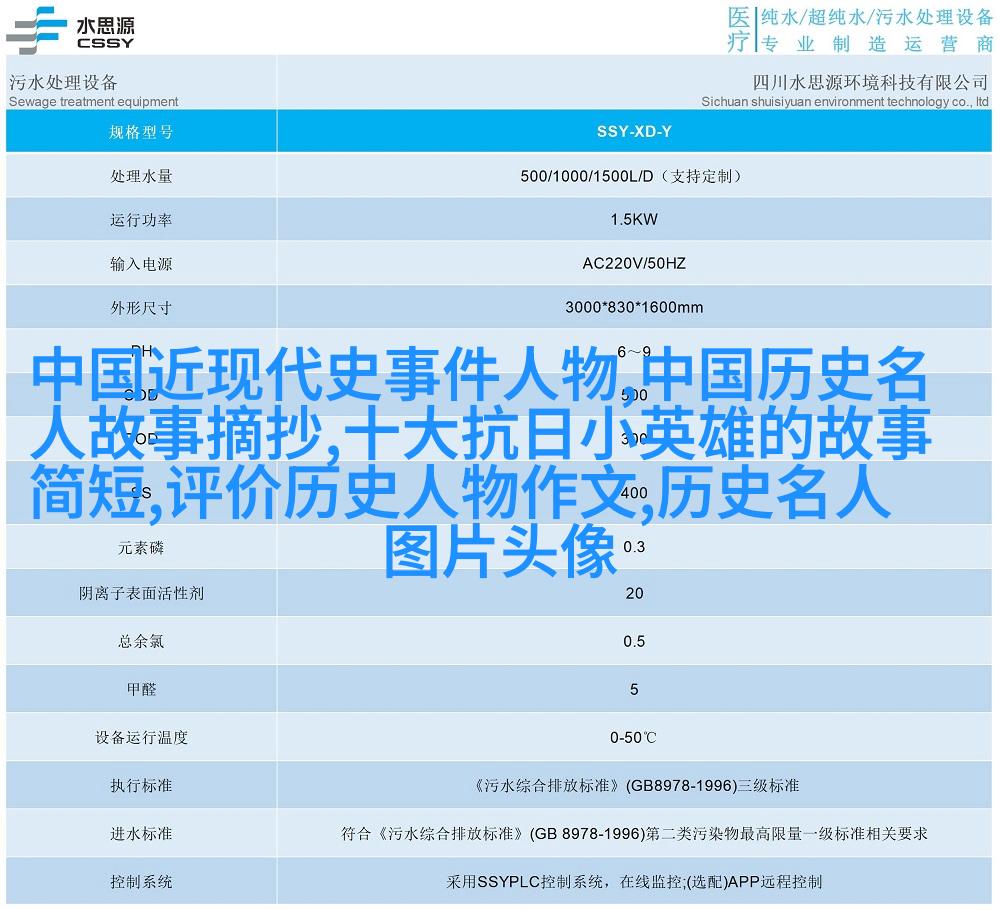This screenshot has width=1000, height=910.
Task: Select the value AC220V/50HZ
Action: [x=634, y=263]
